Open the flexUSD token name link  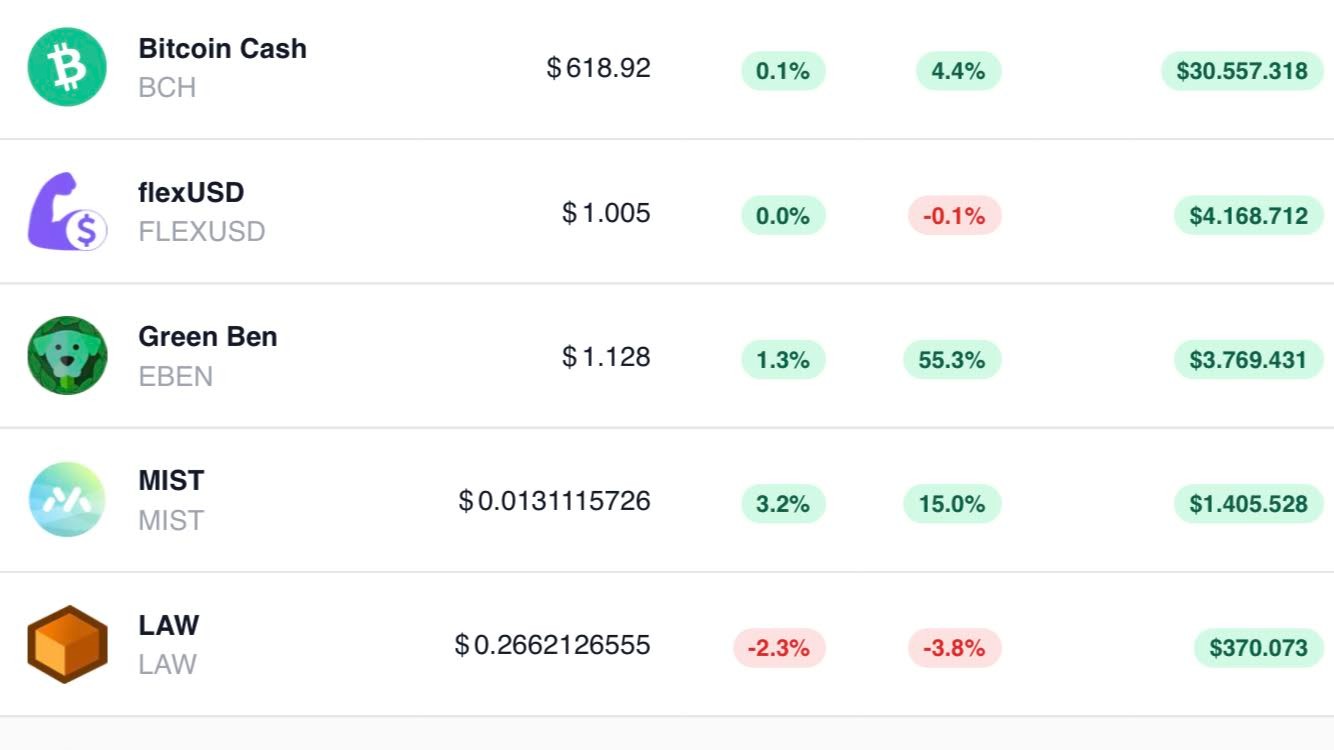[191, 192]
